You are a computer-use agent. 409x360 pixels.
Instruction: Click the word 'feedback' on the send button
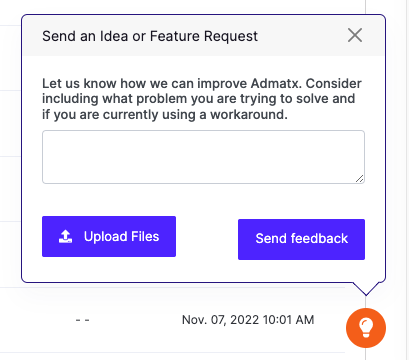click(319, 239)
